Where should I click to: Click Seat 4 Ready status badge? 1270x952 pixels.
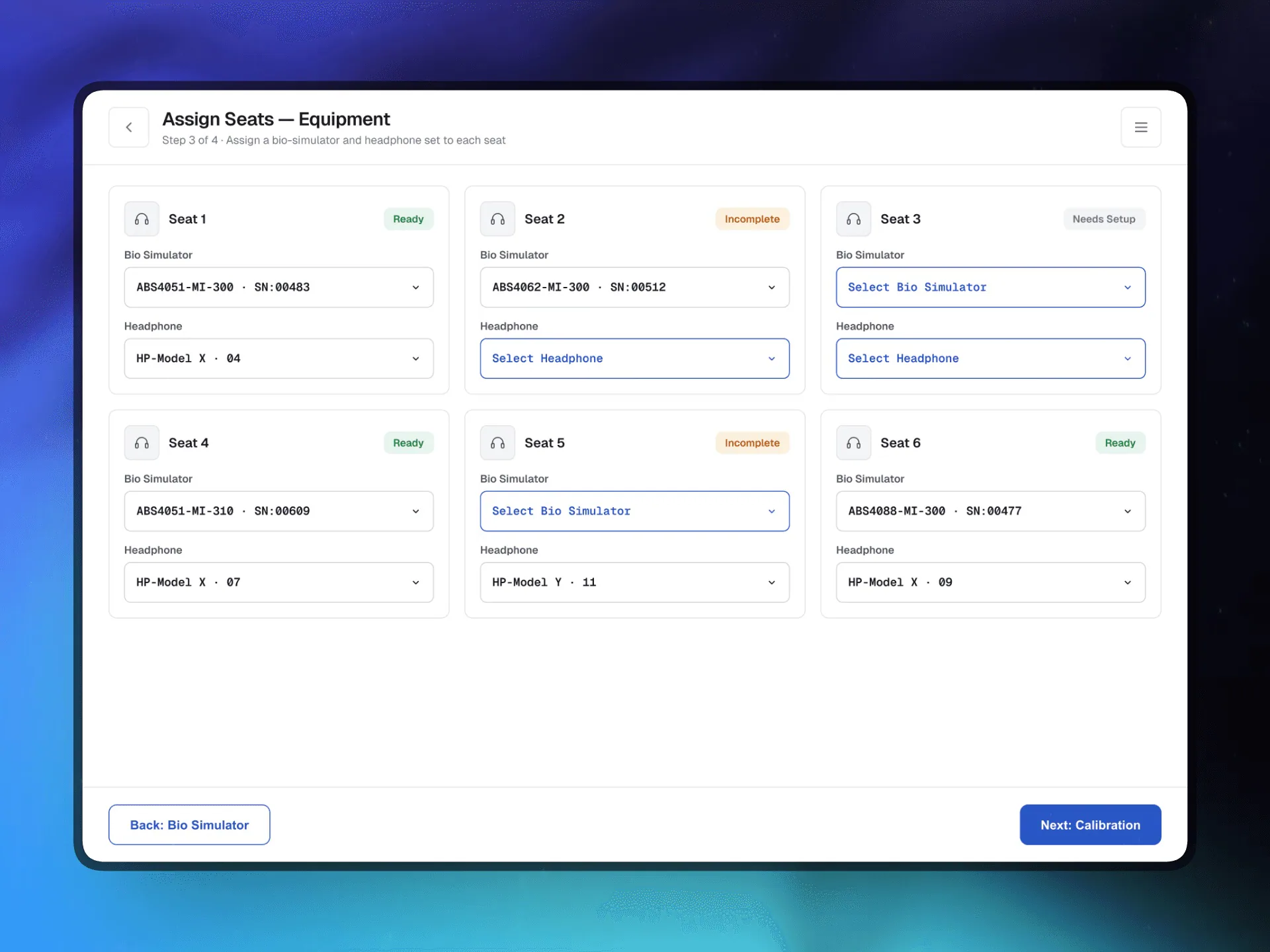(408, 443)
